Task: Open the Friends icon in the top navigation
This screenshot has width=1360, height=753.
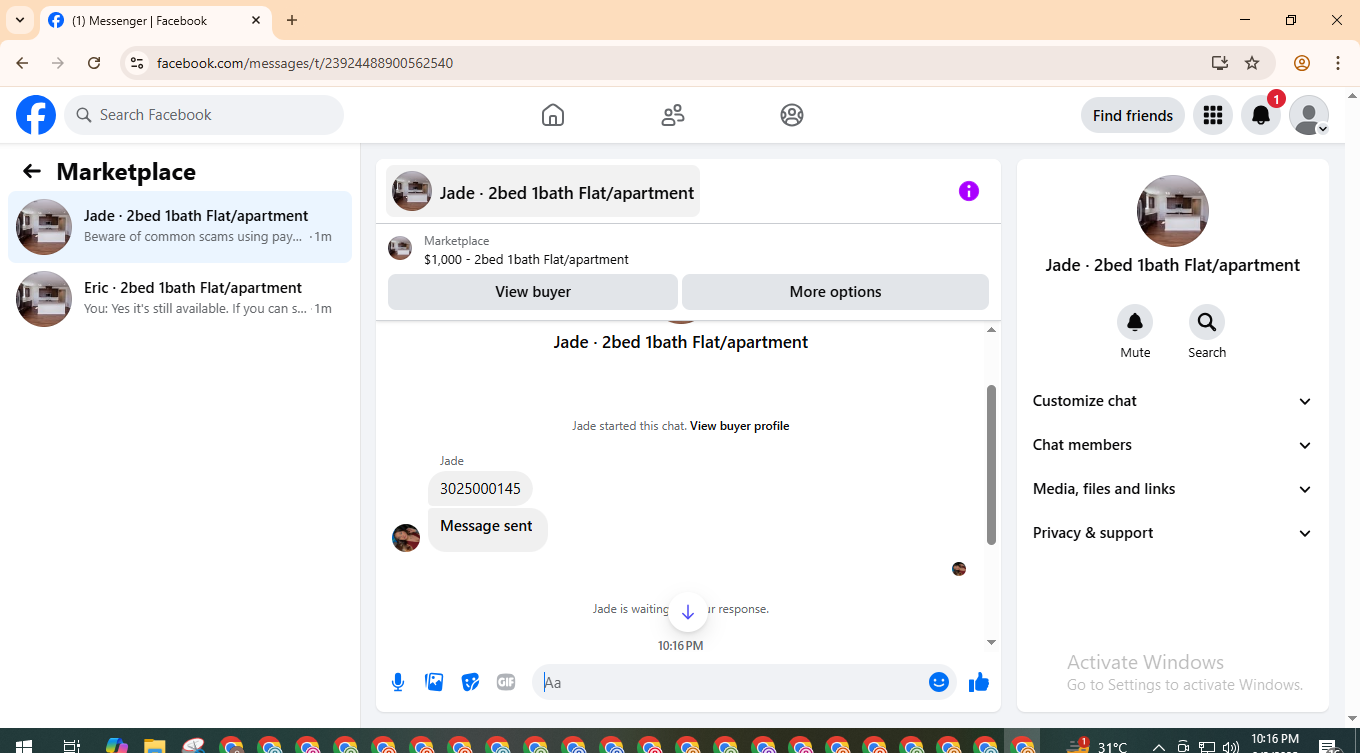Action: click(673, 115)
